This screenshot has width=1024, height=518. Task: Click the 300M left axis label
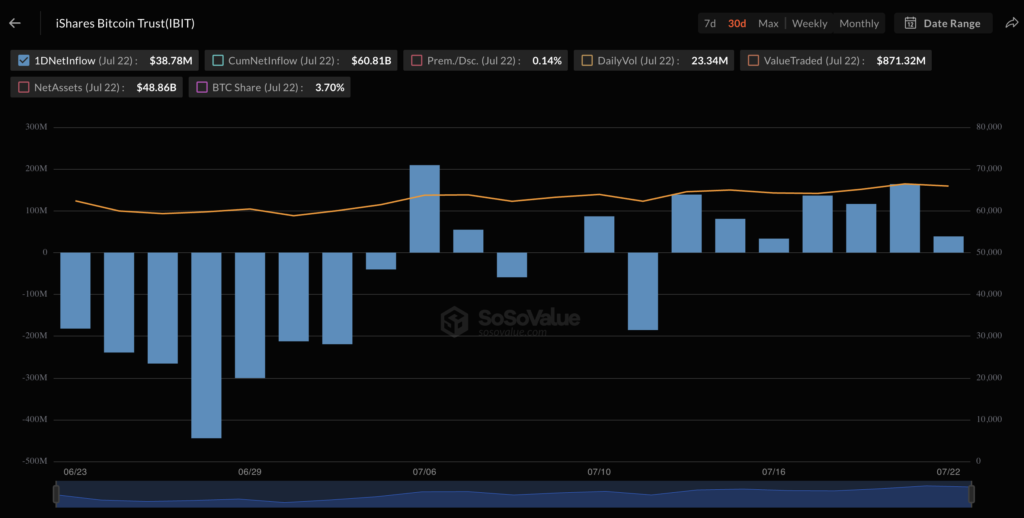click(x=37, y=127)
